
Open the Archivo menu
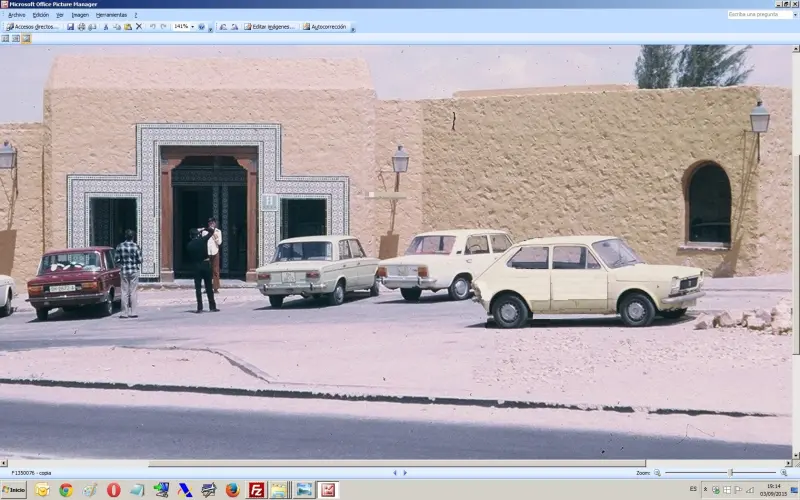pos(16,15)
